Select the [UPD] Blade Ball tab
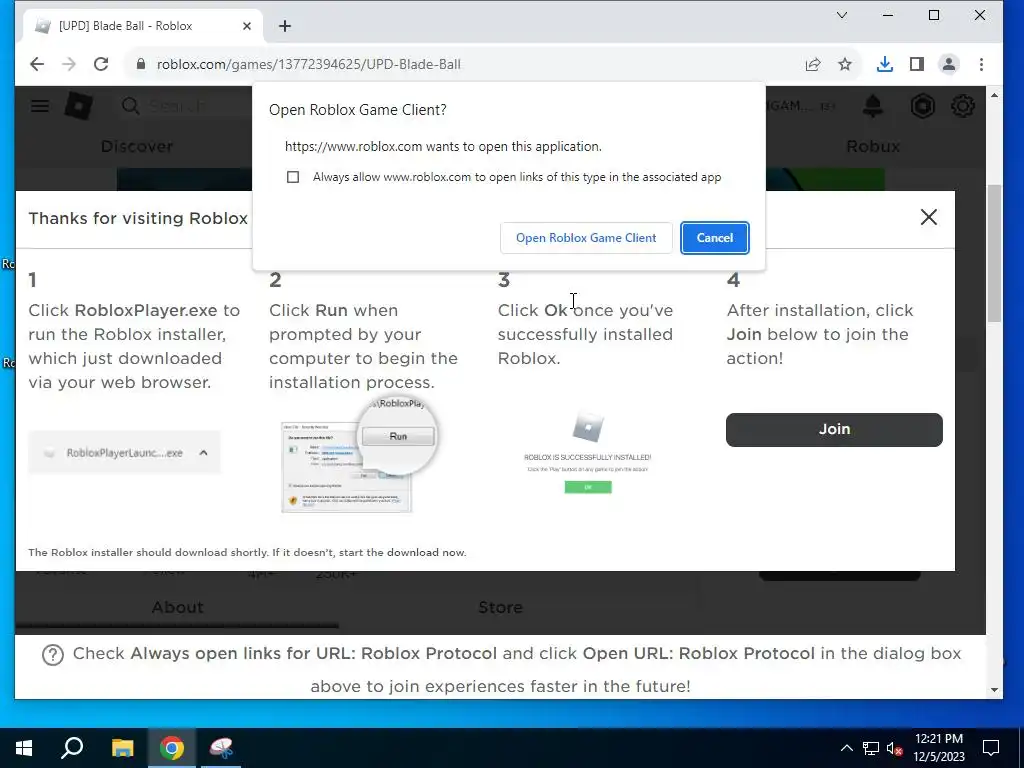The image size is (1024, 768). coord(144,26)
